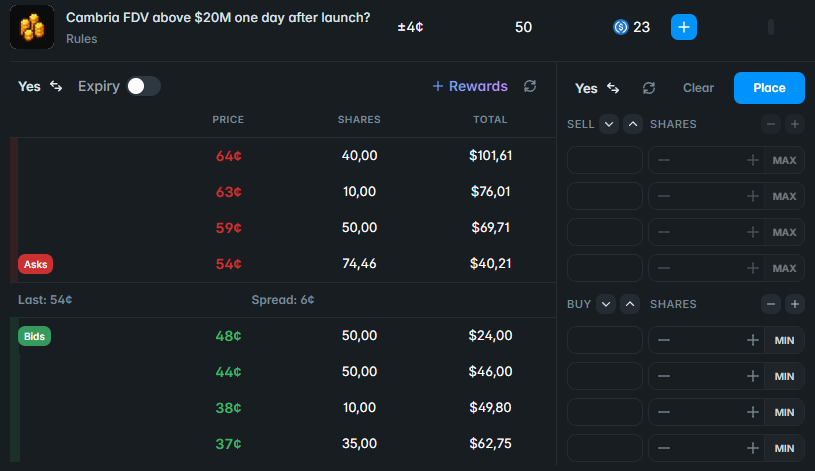The image size is (815, 471).
Task: Click the blue plus button beside 23
Action: tap(683, 27)
